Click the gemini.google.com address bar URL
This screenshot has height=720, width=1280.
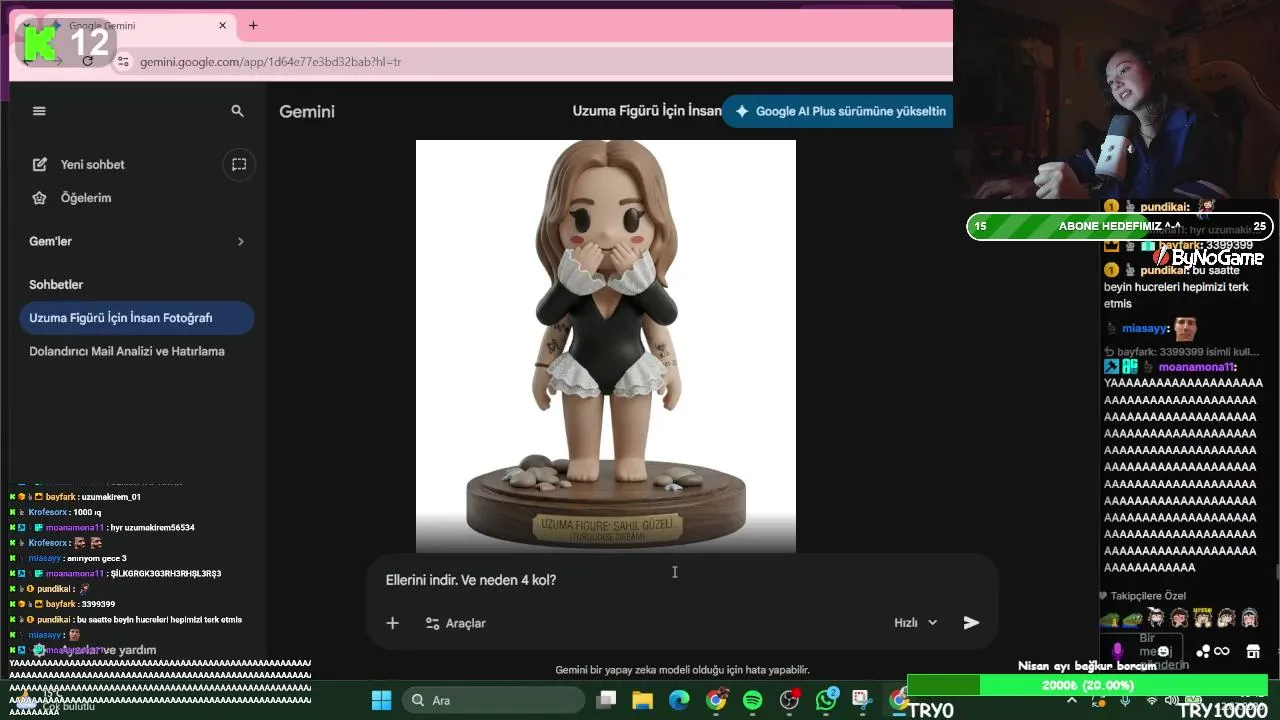(271, 61)
